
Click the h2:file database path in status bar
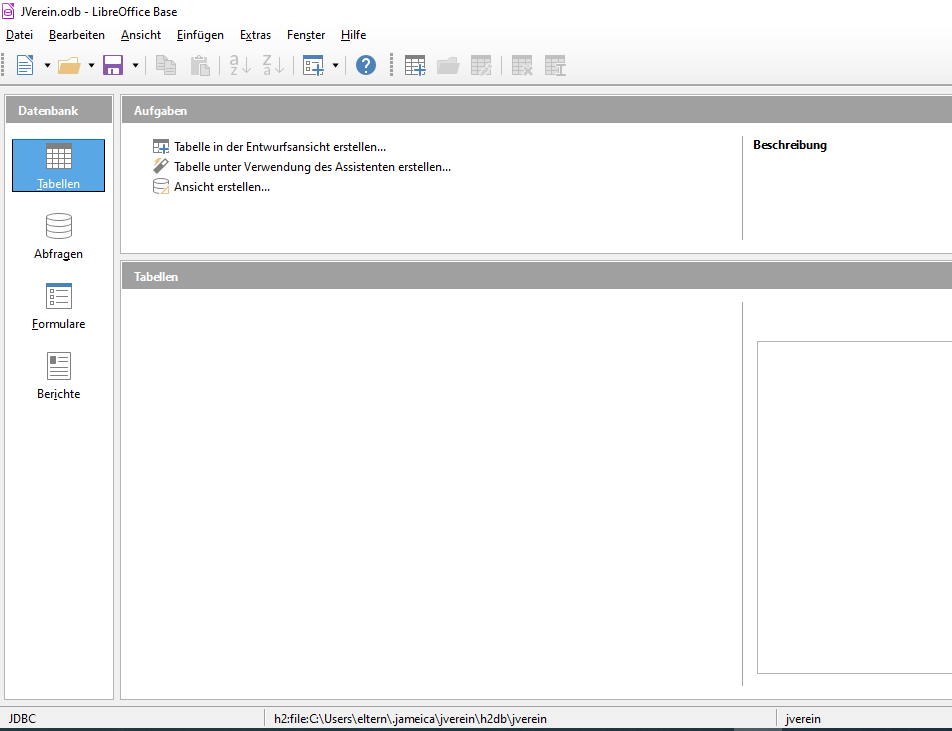pos(410,719)
